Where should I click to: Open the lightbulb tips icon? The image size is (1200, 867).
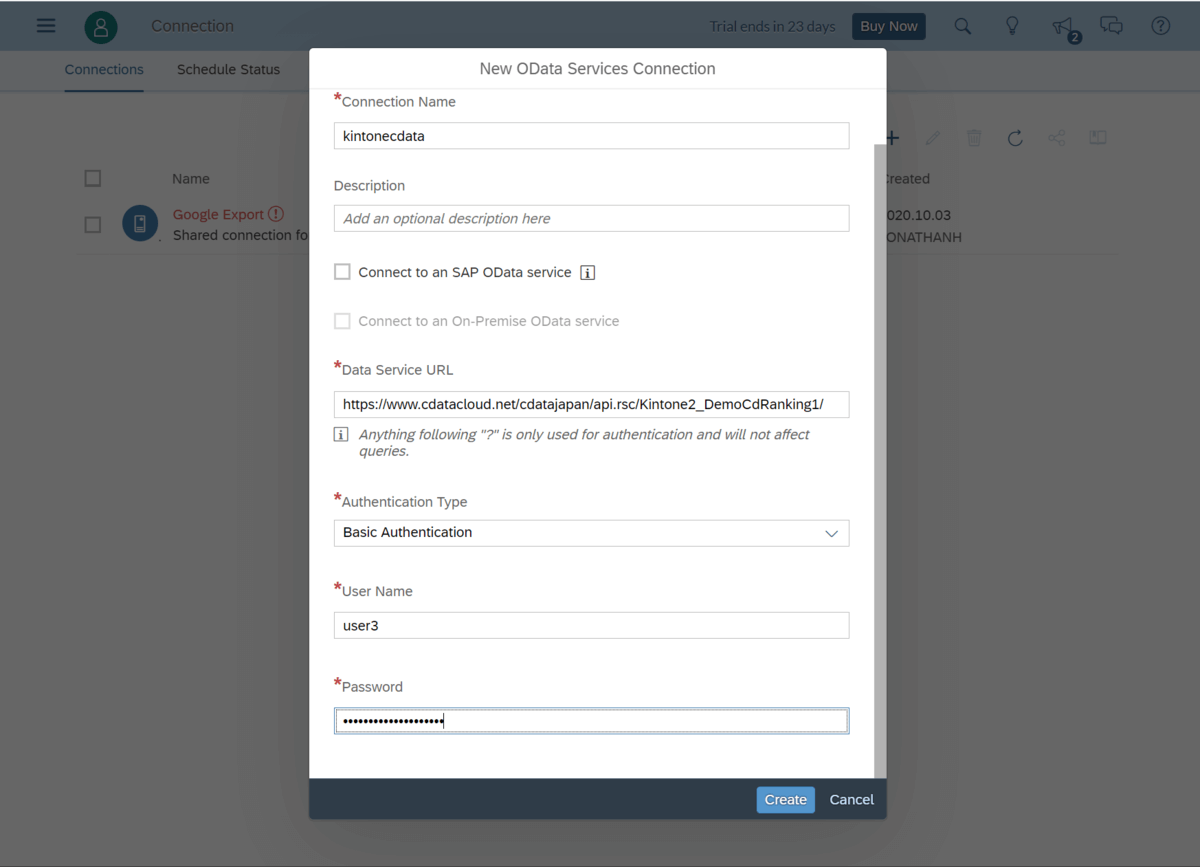(x=1012, y=26)
